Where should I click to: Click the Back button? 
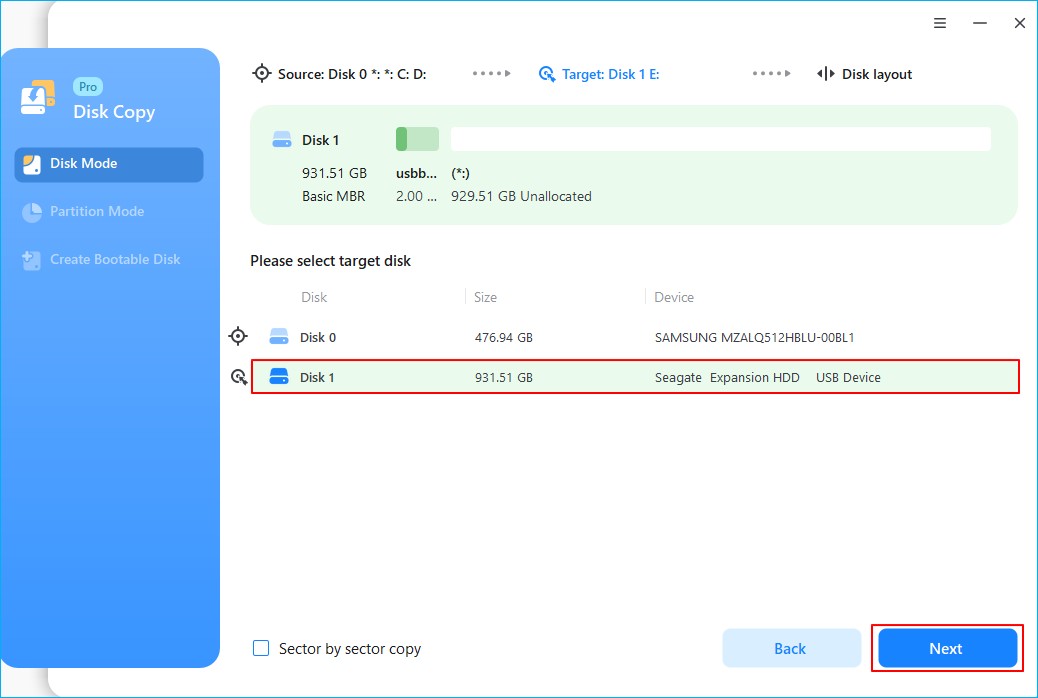pos(791,648)
